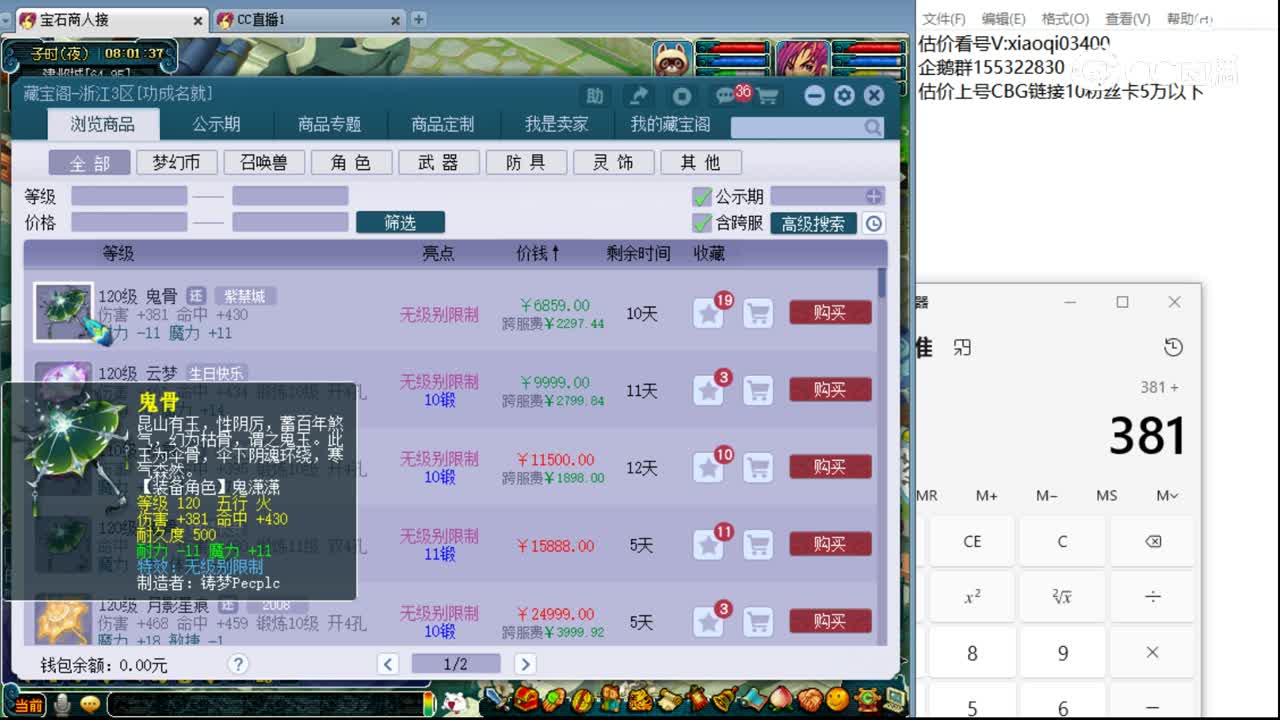Open the shopping cart in 藏宝阁 header
The height and width of the screenshot is (720, 1280).
(x=768, y=96)
